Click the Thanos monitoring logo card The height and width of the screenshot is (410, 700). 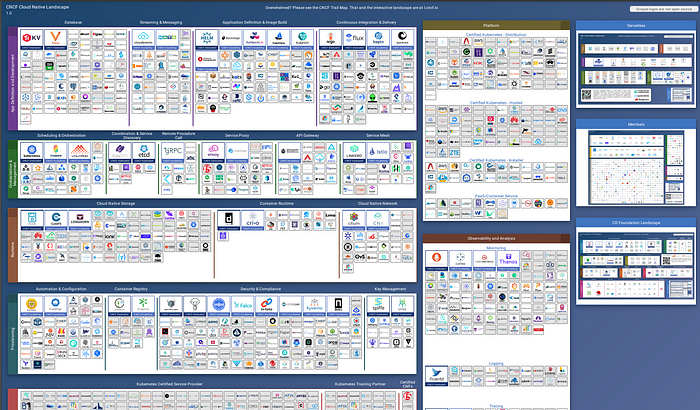click(x=508, y=260)
